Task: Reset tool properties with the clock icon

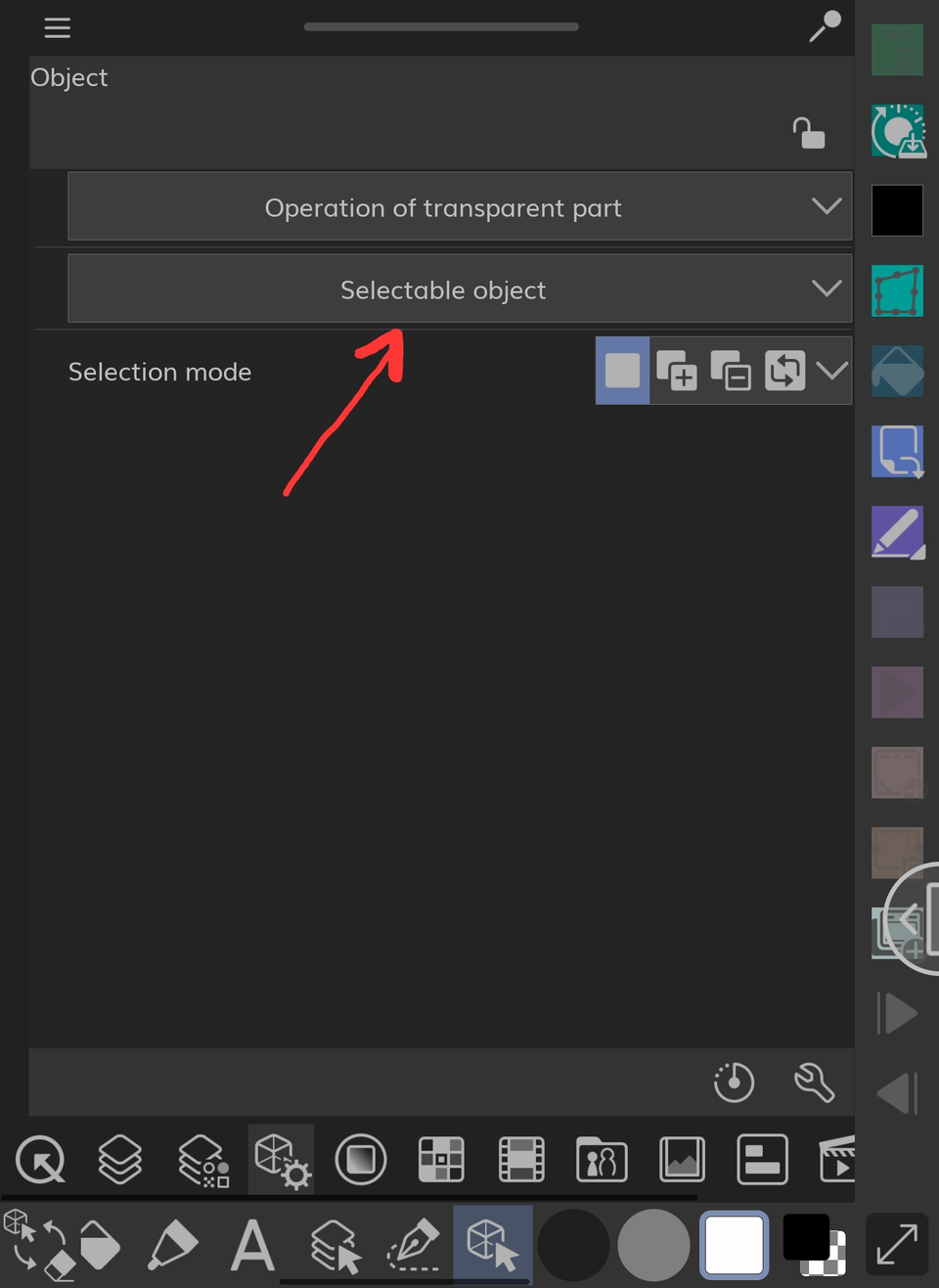Action: tap(734, 1083)
